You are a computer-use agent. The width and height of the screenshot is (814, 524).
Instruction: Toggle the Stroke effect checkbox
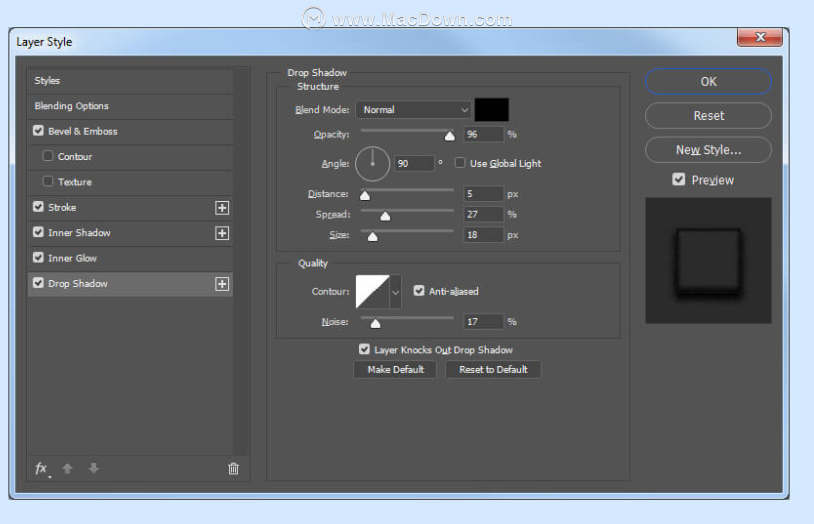(38, 207)
